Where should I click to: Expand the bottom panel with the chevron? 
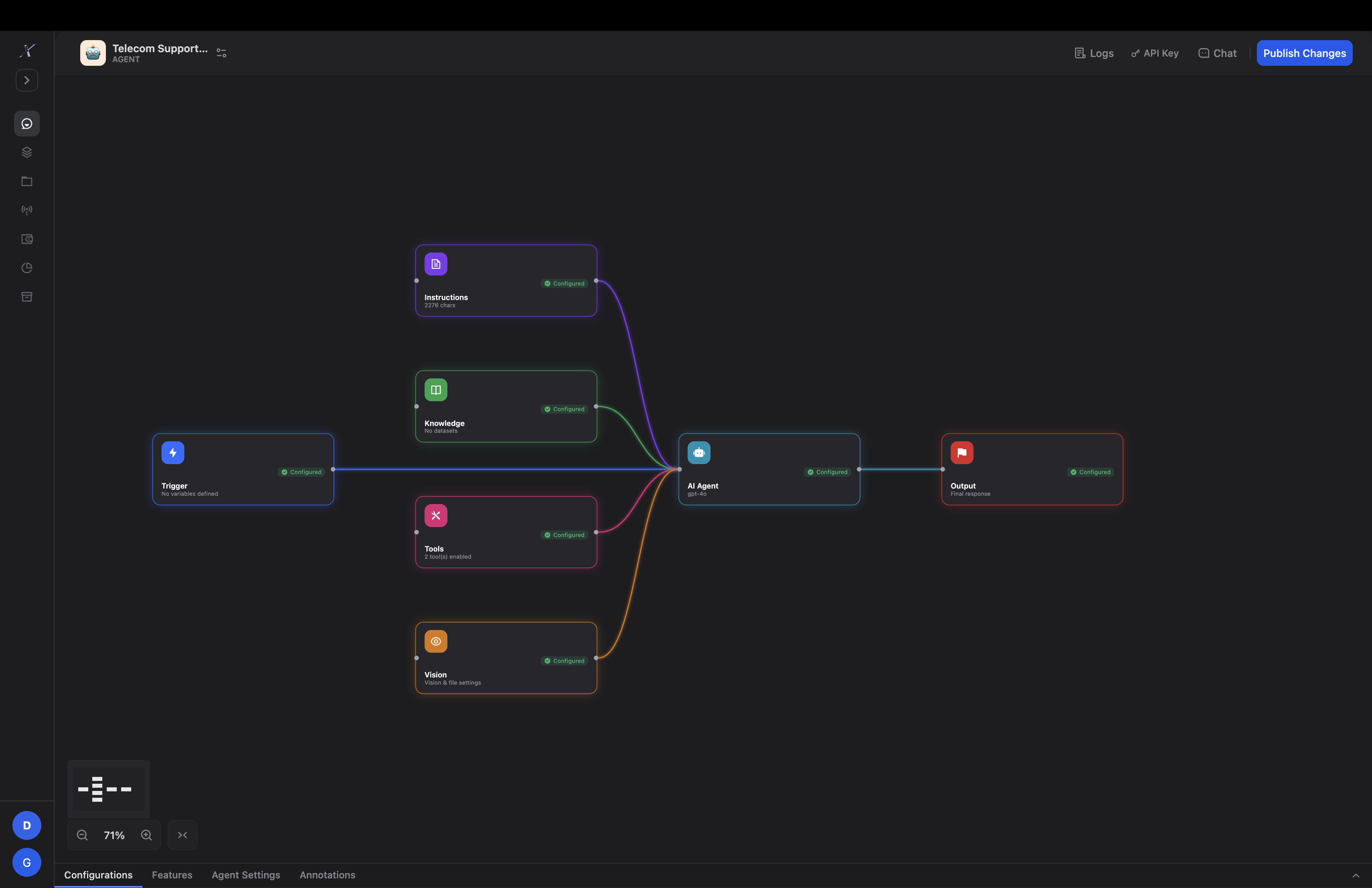pyautogui.click(x=1355, y=875)
